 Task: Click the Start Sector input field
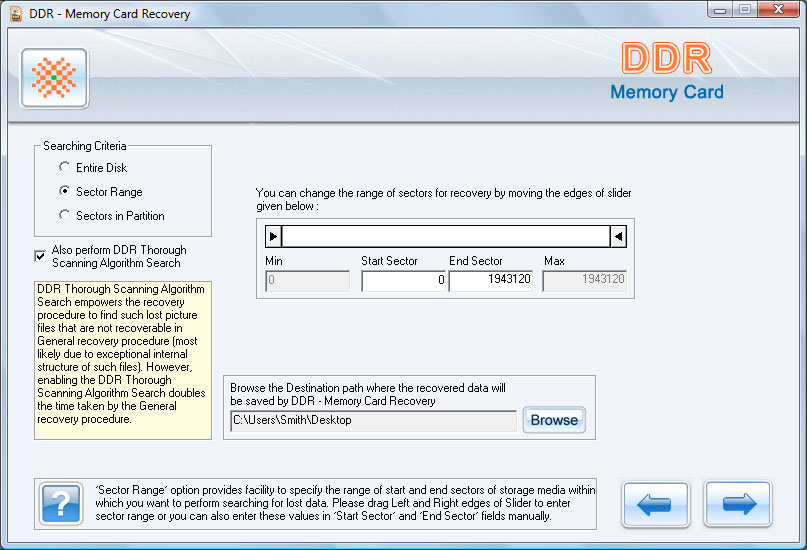(x=404, y=281)
